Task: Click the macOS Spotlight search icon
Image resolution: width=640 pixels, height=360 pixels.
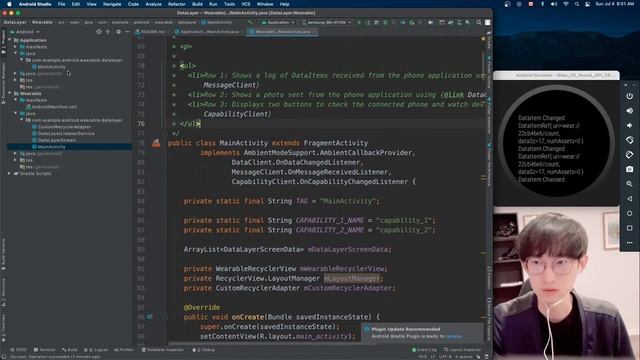Action: tap(577, 4)
